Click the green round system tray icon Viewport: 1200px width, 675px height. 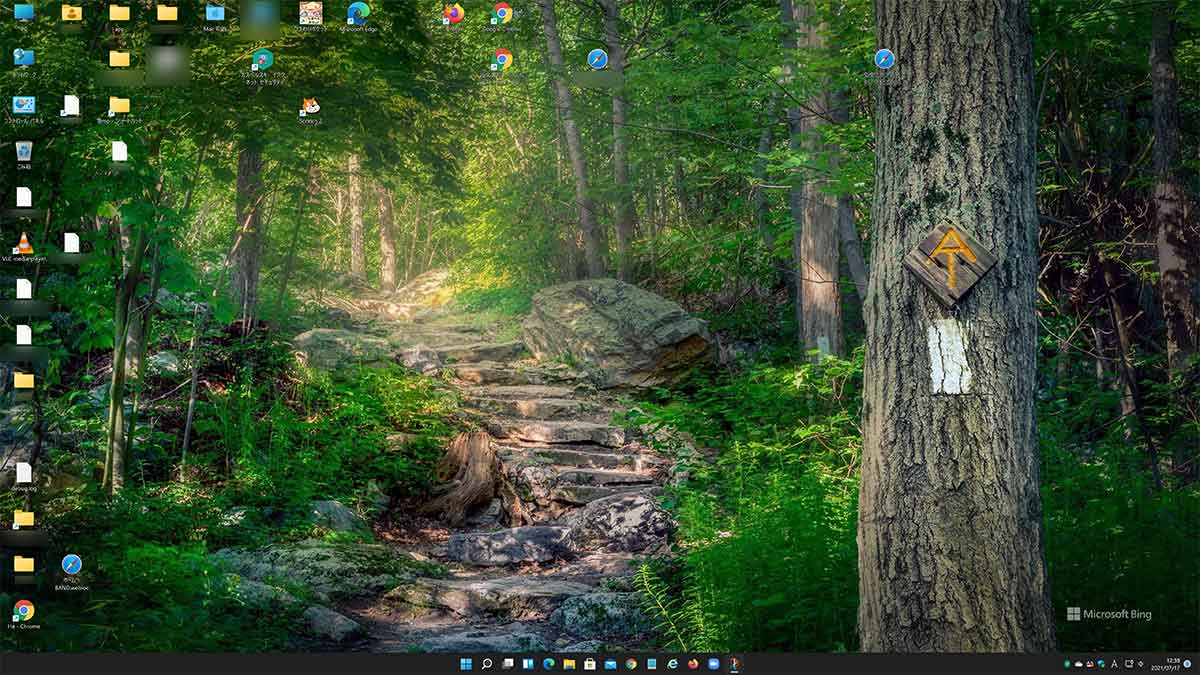1067,664
